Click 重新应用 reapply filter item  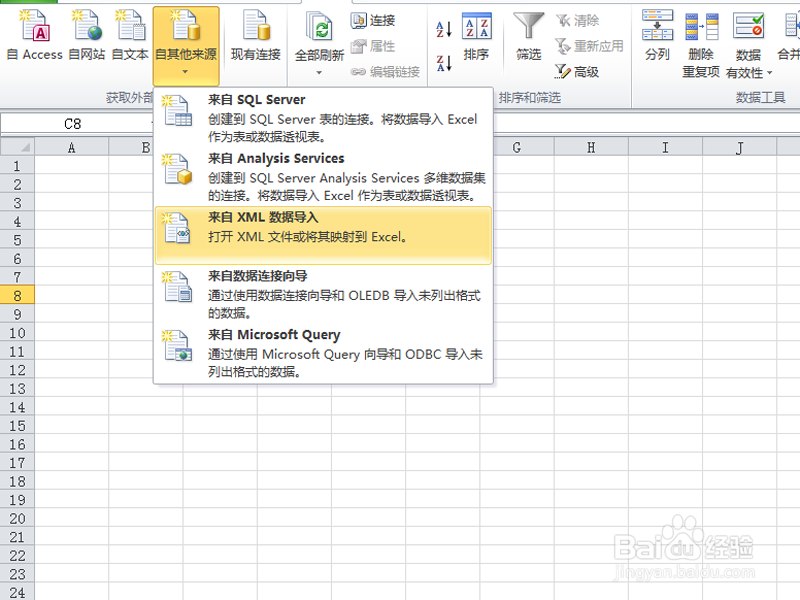pos(589,46)
